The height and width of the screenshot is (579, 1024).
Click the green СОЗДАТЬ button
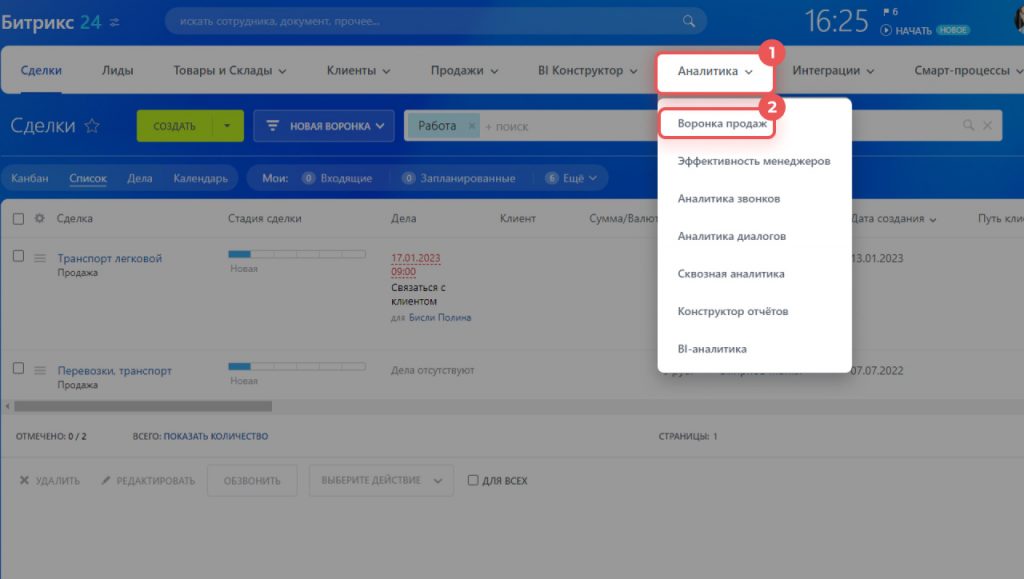[x=174, y=125]
